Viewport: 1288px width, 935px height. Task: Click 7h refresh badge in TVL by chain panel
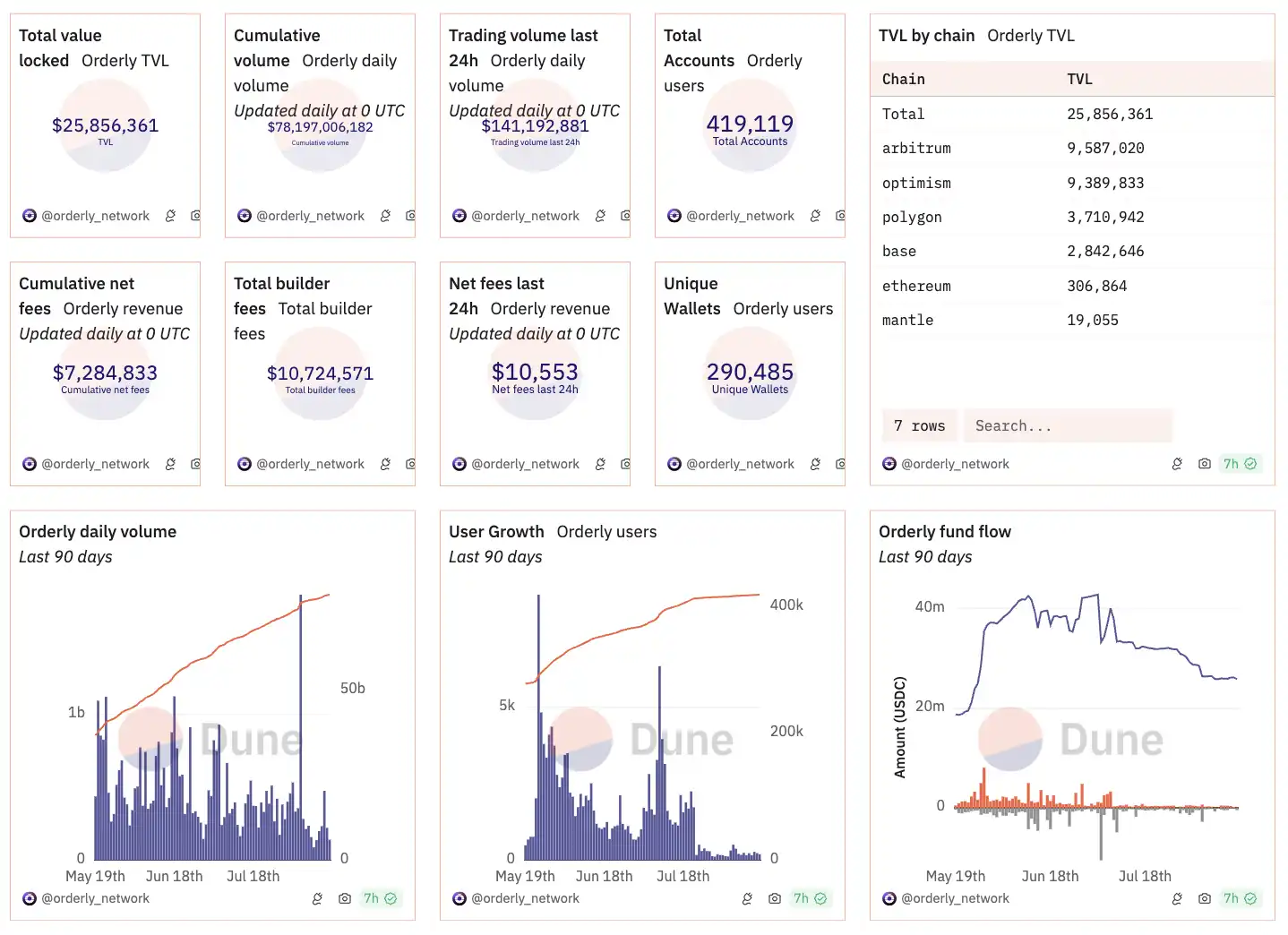tap(1240, 464)
